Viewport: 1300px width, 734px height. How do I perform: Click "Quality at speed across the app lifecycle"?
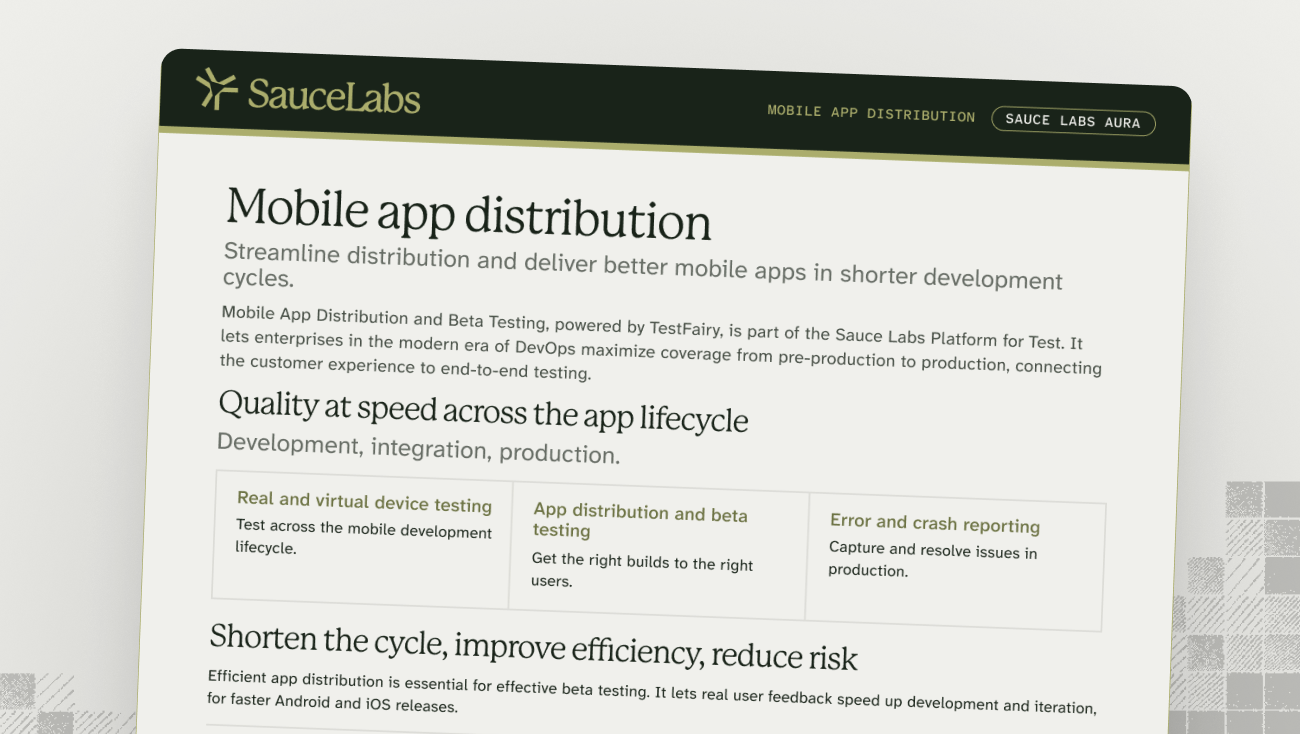pyautogui.click(x=483, y=411)
